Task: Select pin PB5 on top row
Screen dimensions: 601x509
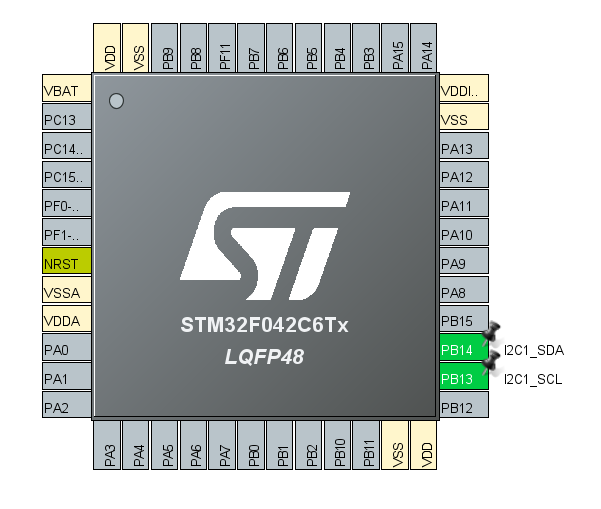Action: pos(309,48)
